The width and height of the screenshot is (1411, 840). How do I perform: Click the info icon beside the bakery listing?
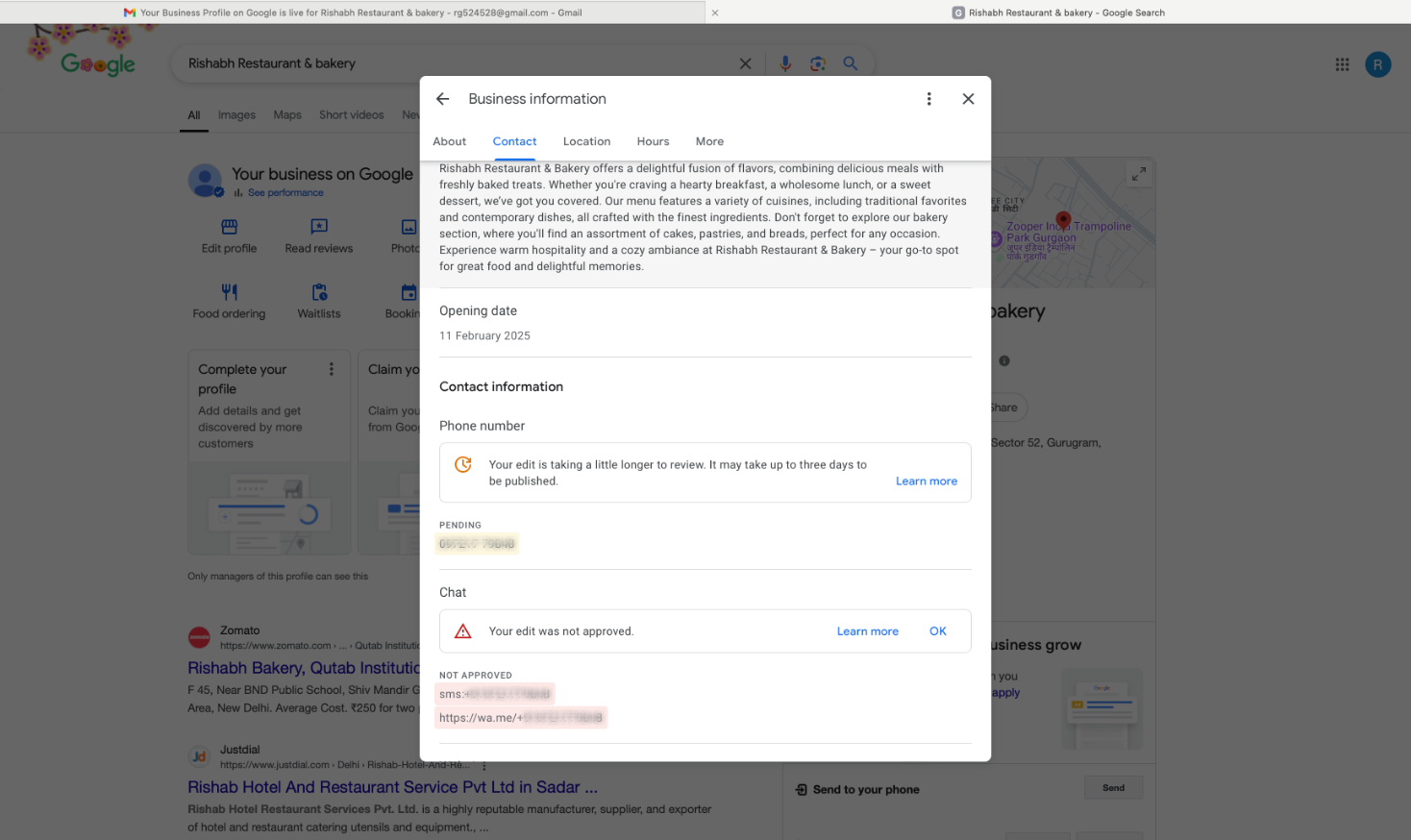tap(1003, 360)
